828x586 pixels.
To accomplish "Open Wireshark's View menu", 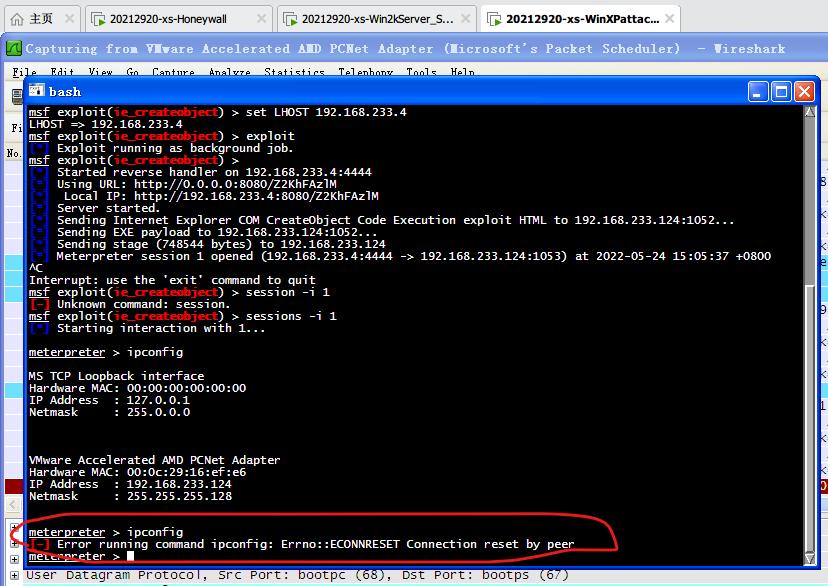I will point(100,72).
